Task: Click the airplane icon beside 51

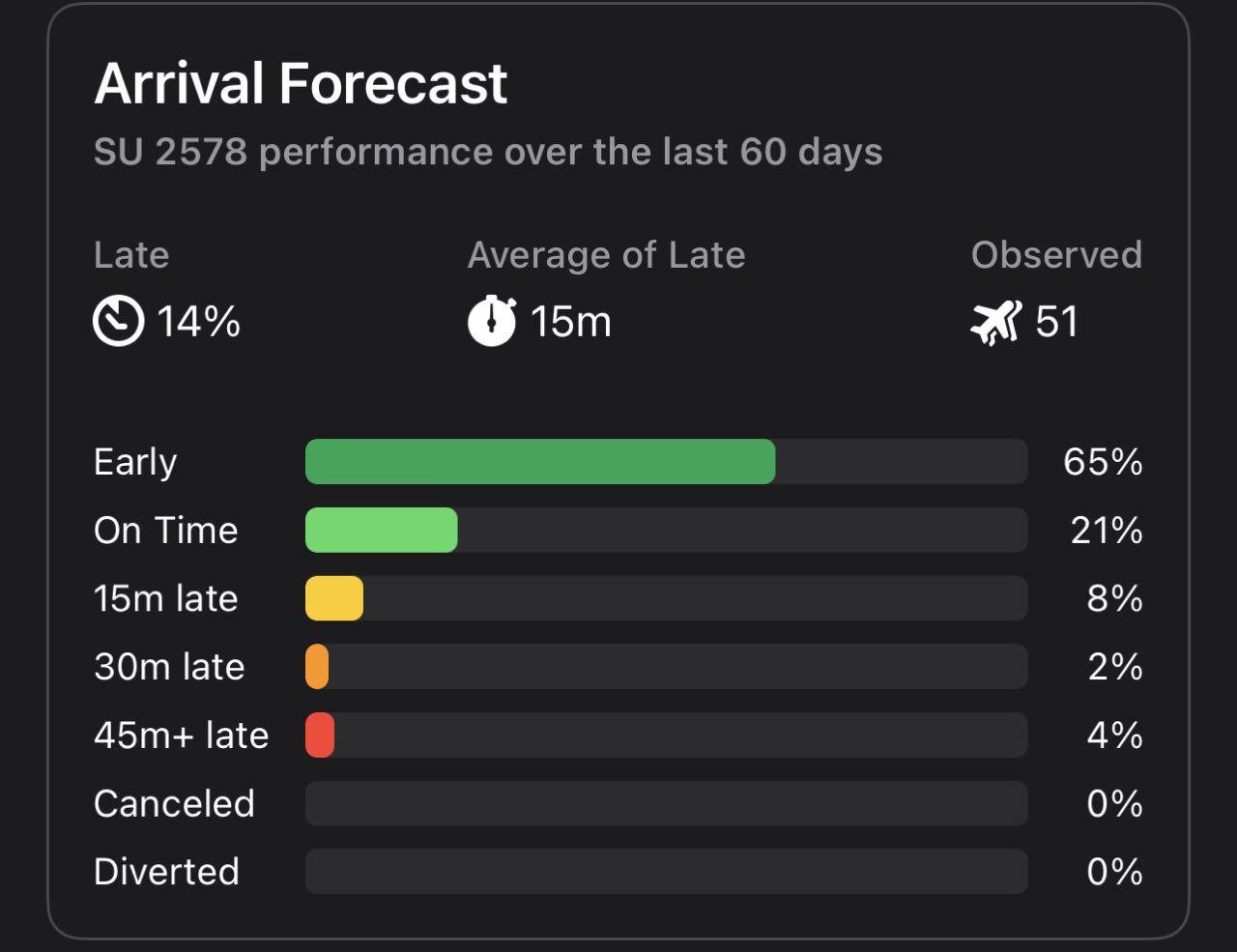Action: [995, 322]
